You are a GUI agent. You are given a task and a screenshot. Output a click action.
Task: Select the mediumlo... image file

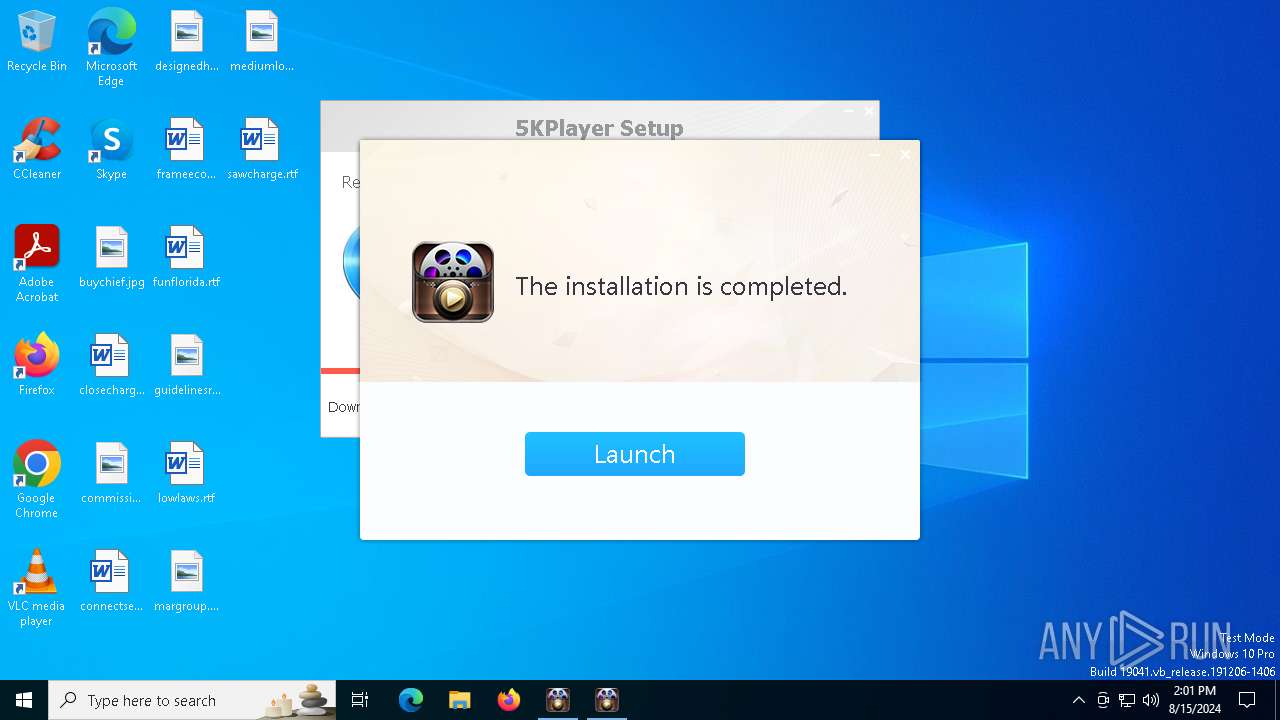point(262,41)
